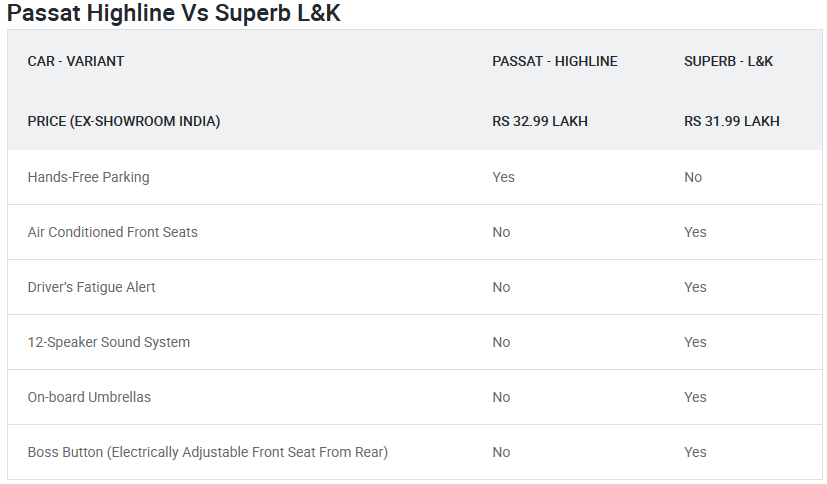827x484 pixels.
Task: Click Passat's No for Driver's Fatigue Alert
Action: point(501,287)
